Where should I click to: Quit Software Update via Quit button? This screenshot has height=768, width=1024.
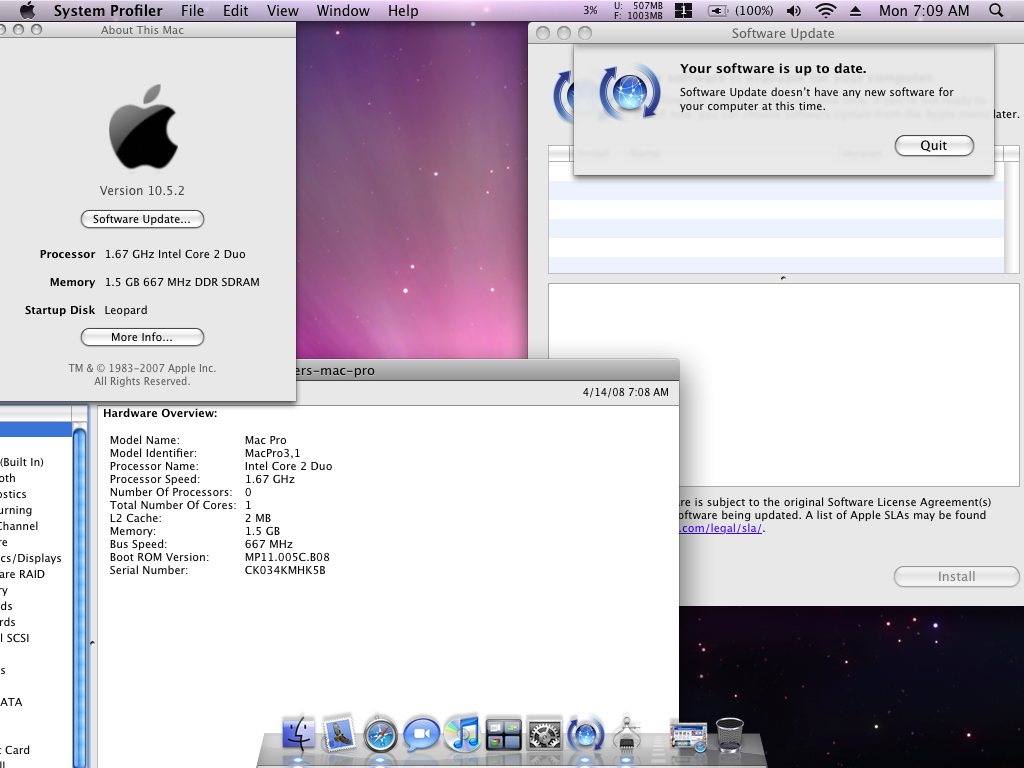[x=934, y=145]
